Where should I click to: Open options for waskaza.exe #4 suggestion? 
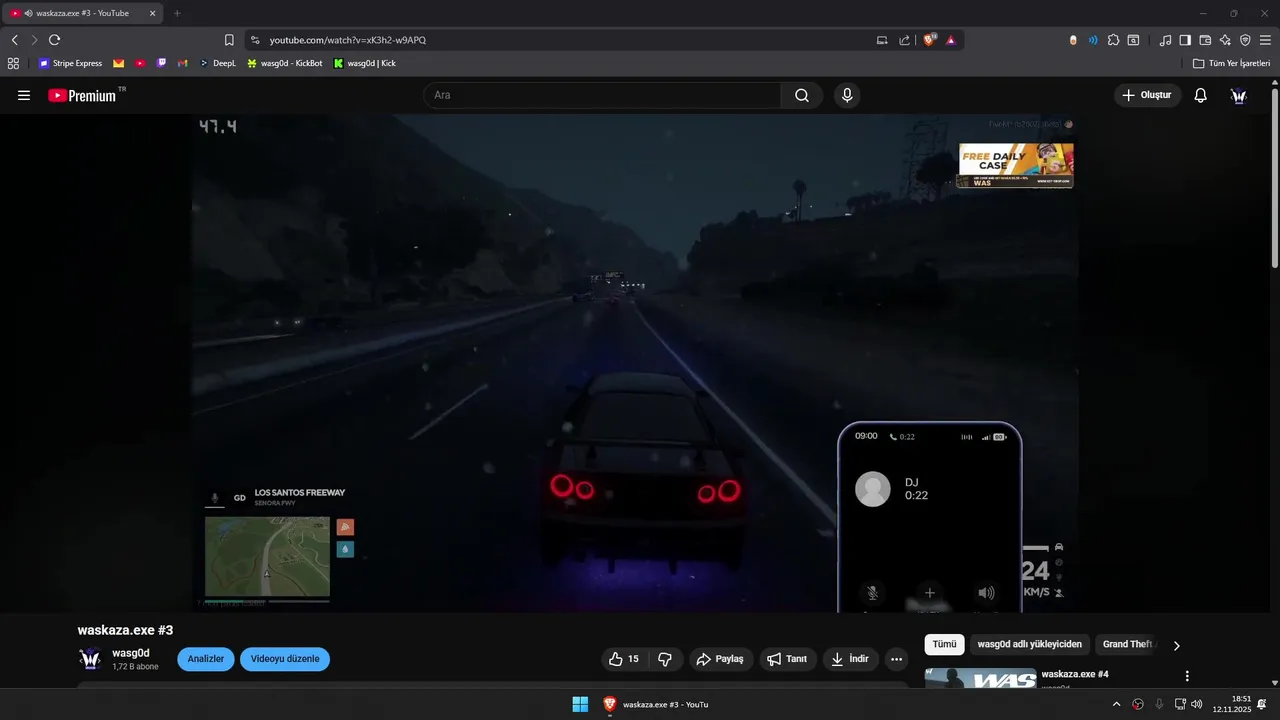[x=1187, y=676]
